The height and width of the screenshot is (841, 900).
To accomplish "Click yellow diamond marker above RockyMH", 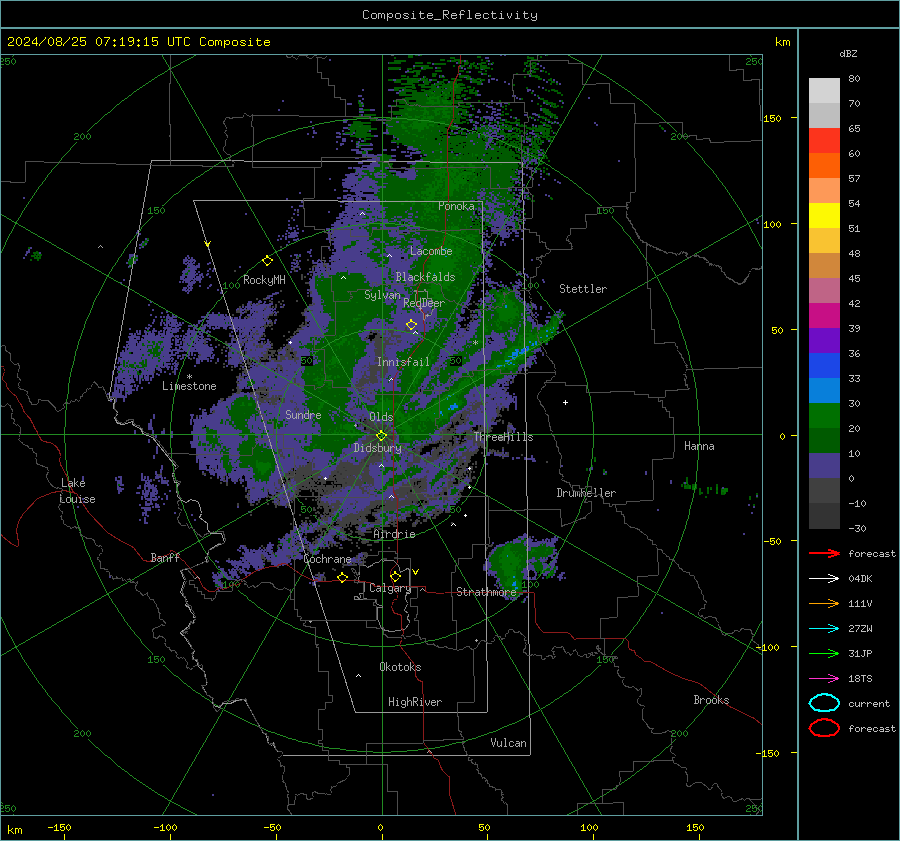I will coord(267,261).
